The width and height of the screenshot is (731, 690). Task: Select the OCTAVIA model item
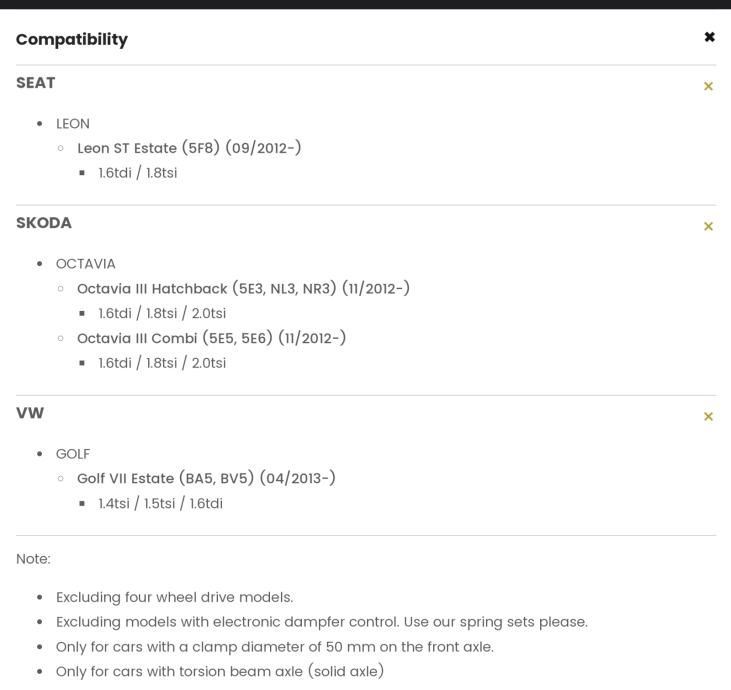pyautogui.click(x=86, y=264)
